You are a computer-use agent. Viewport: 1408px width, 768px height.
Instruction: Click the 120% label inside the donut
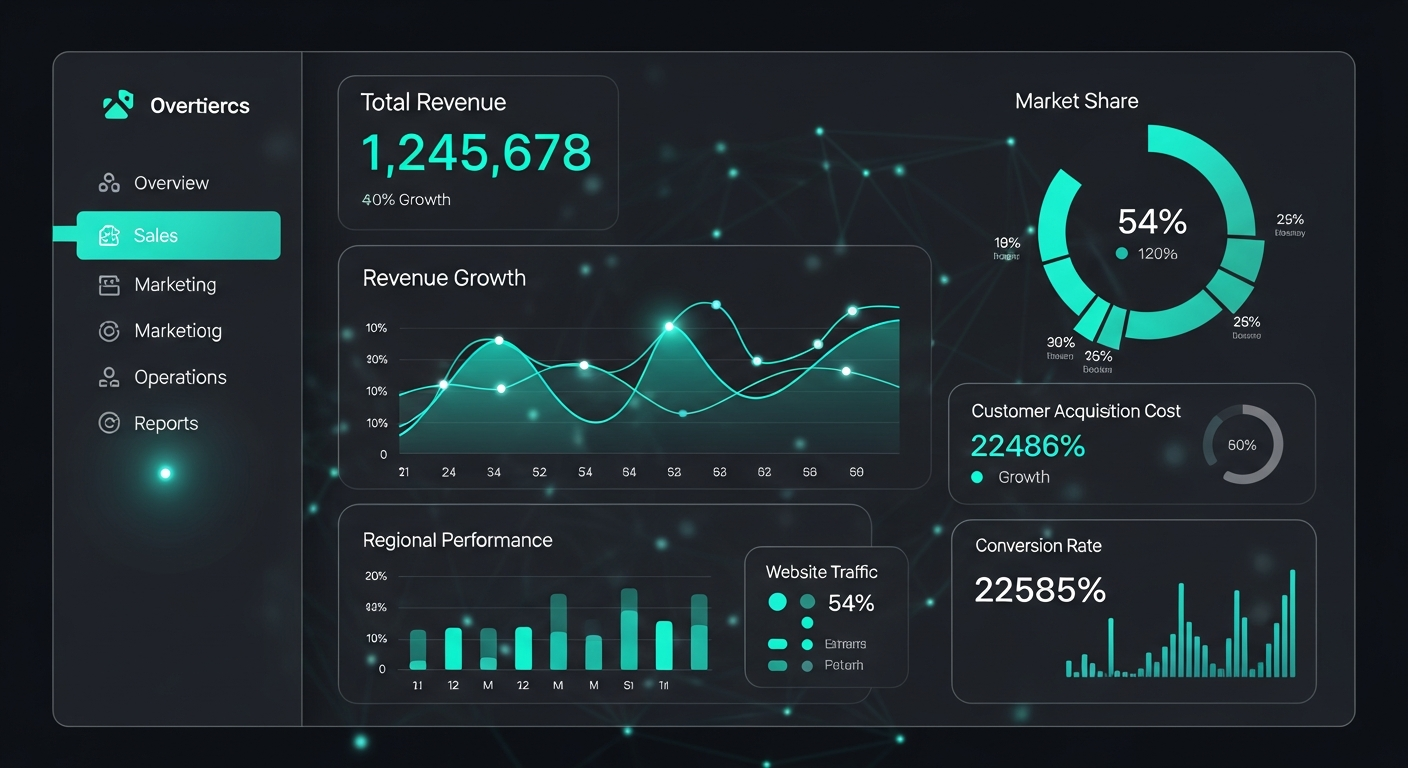[1158, 254]
